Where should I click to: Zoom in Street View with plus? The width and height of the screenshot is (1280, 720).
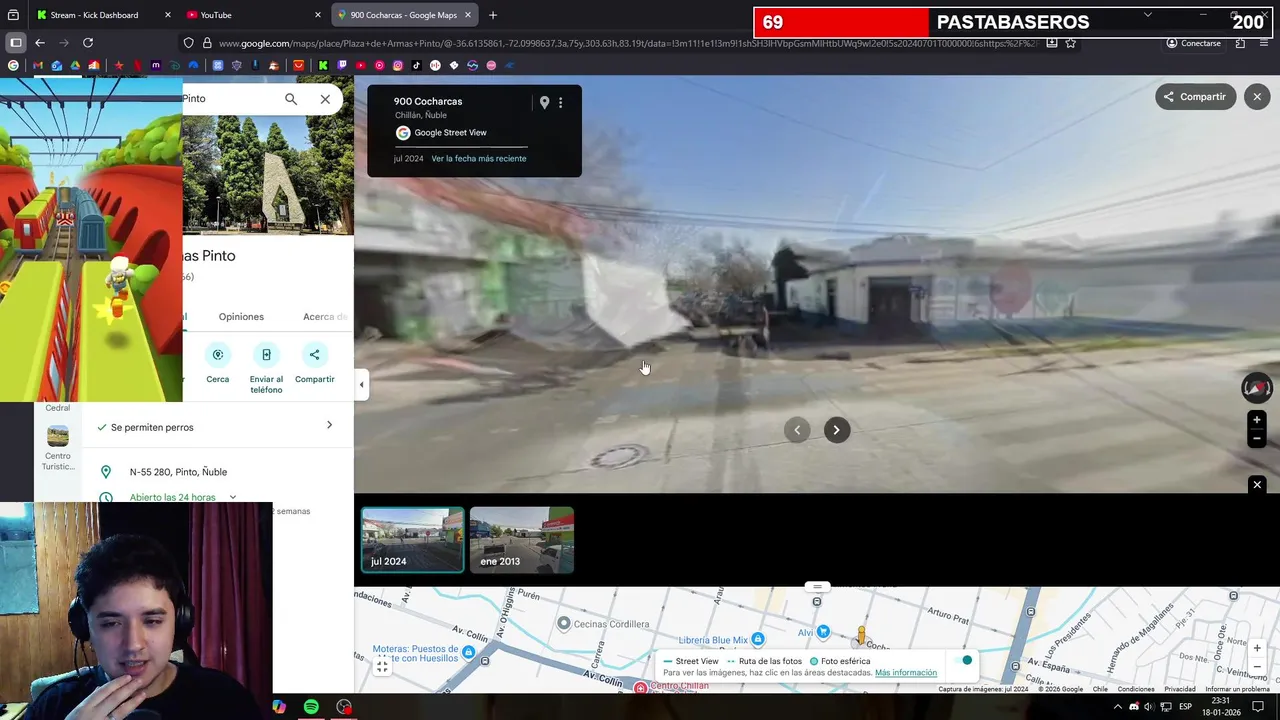(x=1257, y=420)
